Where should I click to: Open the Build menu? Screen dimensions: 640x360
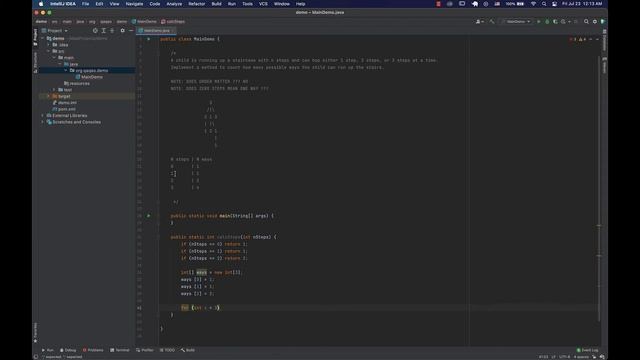216,4
